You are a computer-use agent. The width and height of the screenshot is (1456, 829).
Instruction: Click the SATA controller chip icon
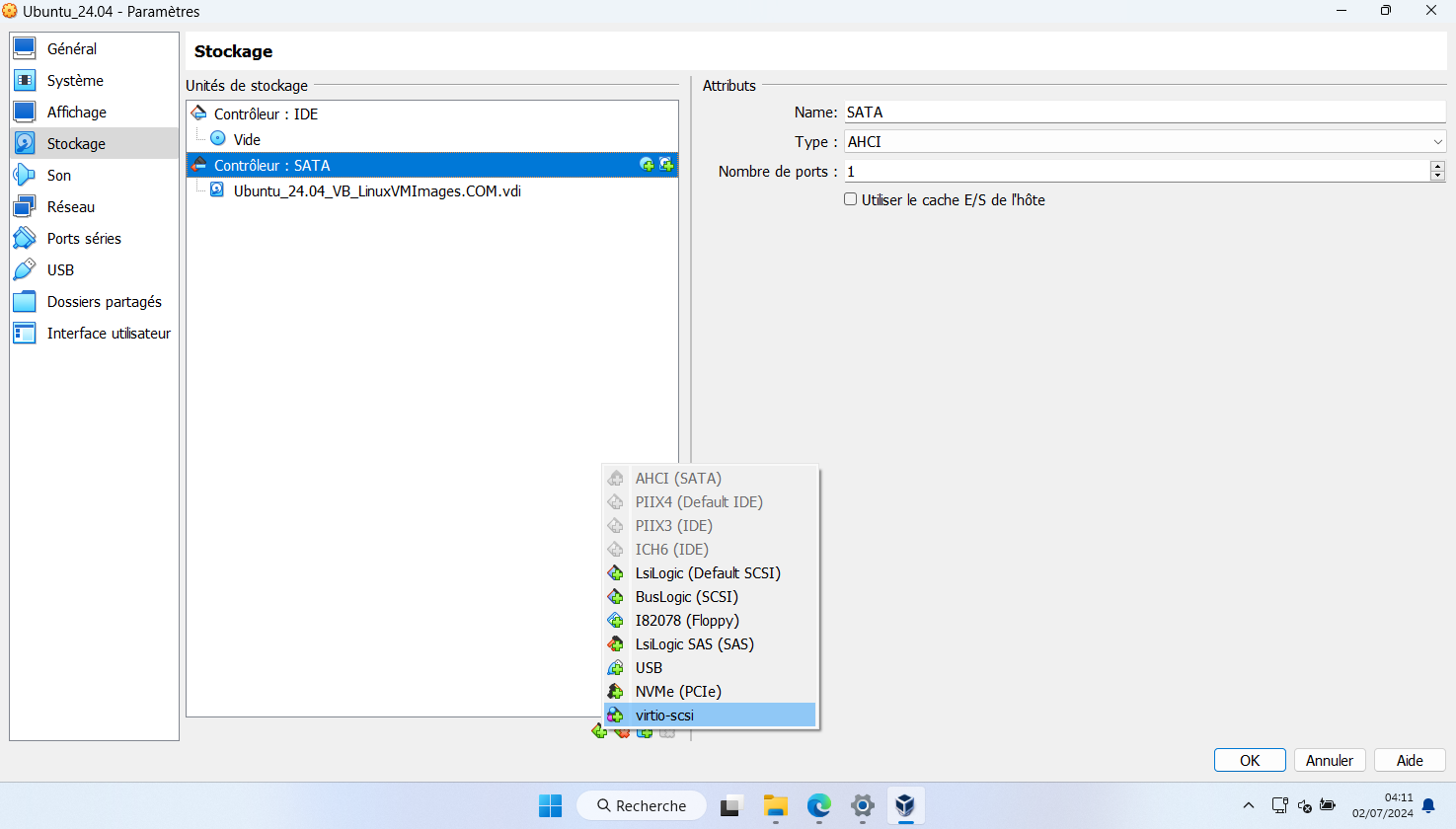click(199, 165)
